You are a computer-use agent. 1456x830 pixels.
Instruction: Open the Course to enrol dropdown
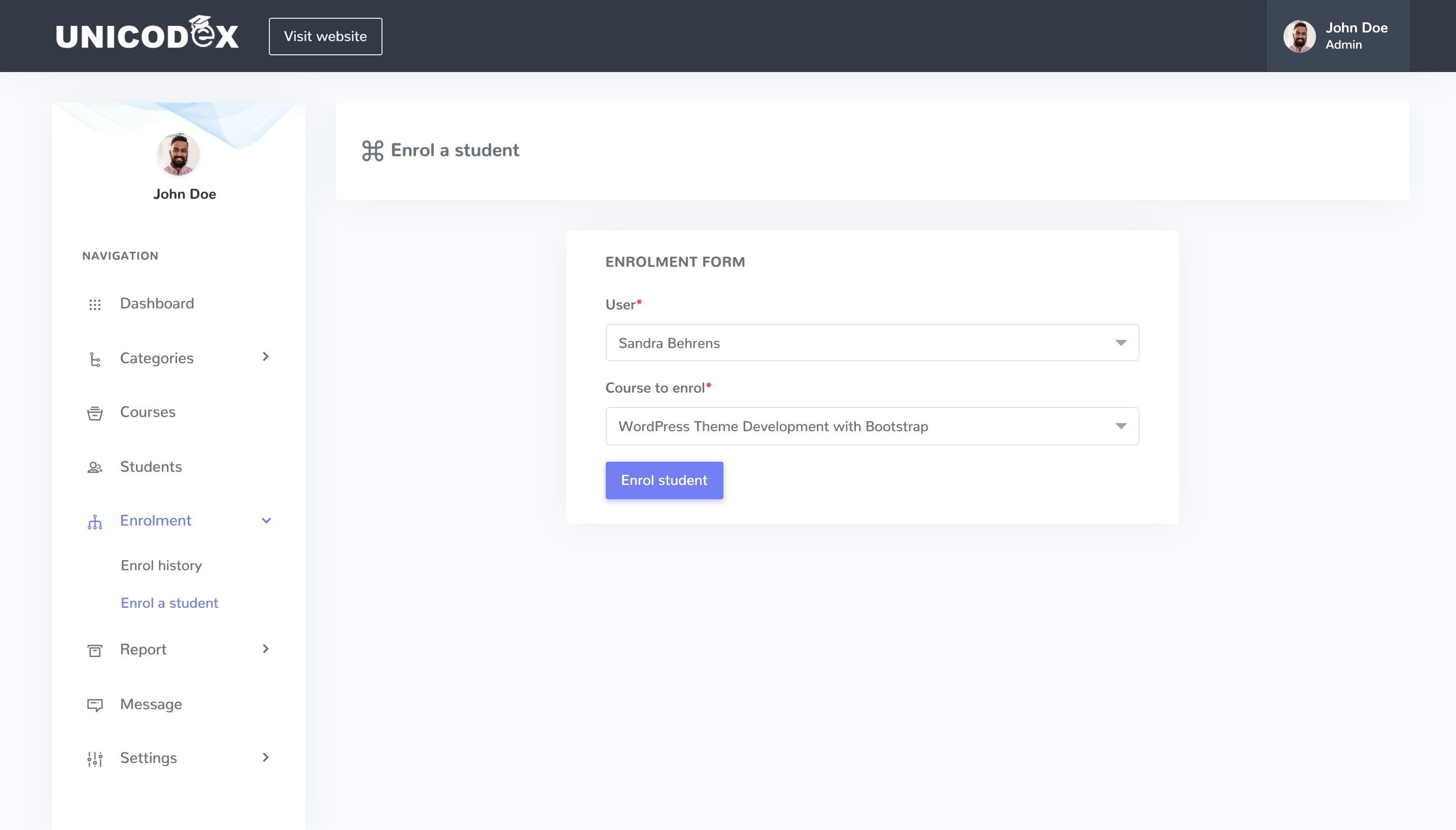872,426
